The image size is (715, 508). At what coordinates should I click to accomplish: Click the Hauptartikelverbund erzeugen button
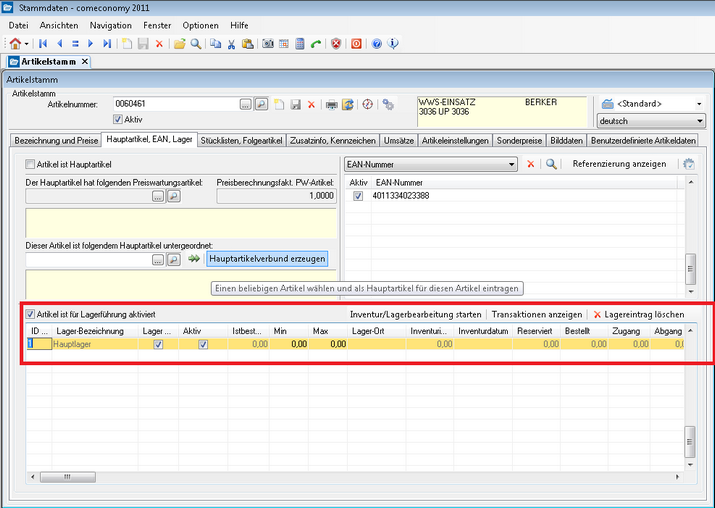[x=266, y=259]
